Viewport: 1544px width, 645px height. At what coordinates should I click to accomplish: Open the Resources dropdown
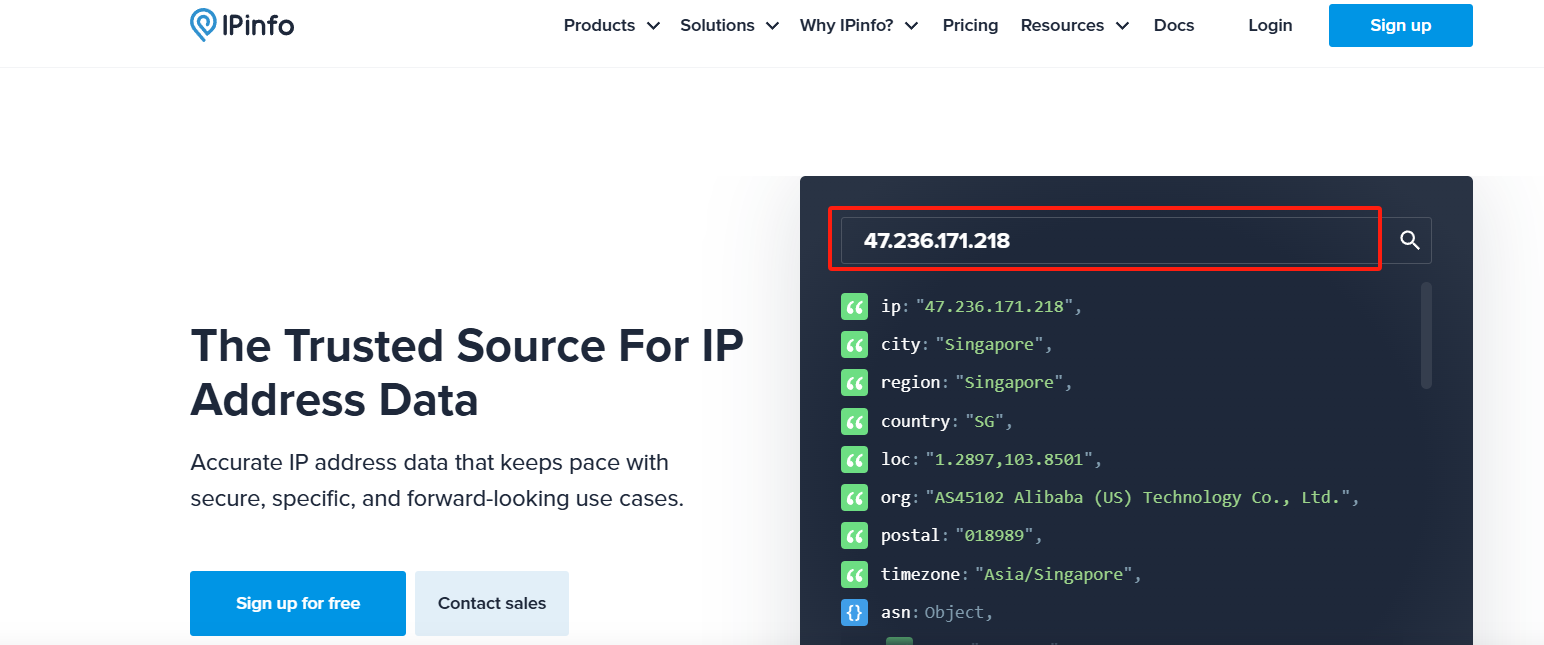pos(1074,26)
